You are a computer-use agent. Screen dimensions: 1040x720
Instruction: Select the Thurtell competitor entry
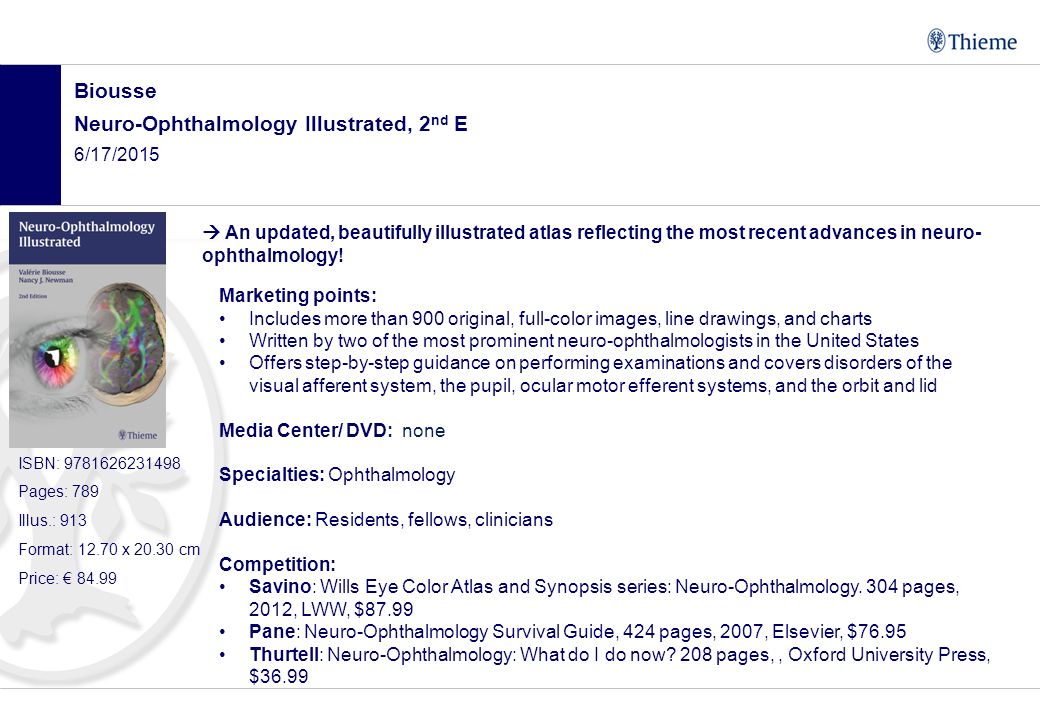(619, 665)
